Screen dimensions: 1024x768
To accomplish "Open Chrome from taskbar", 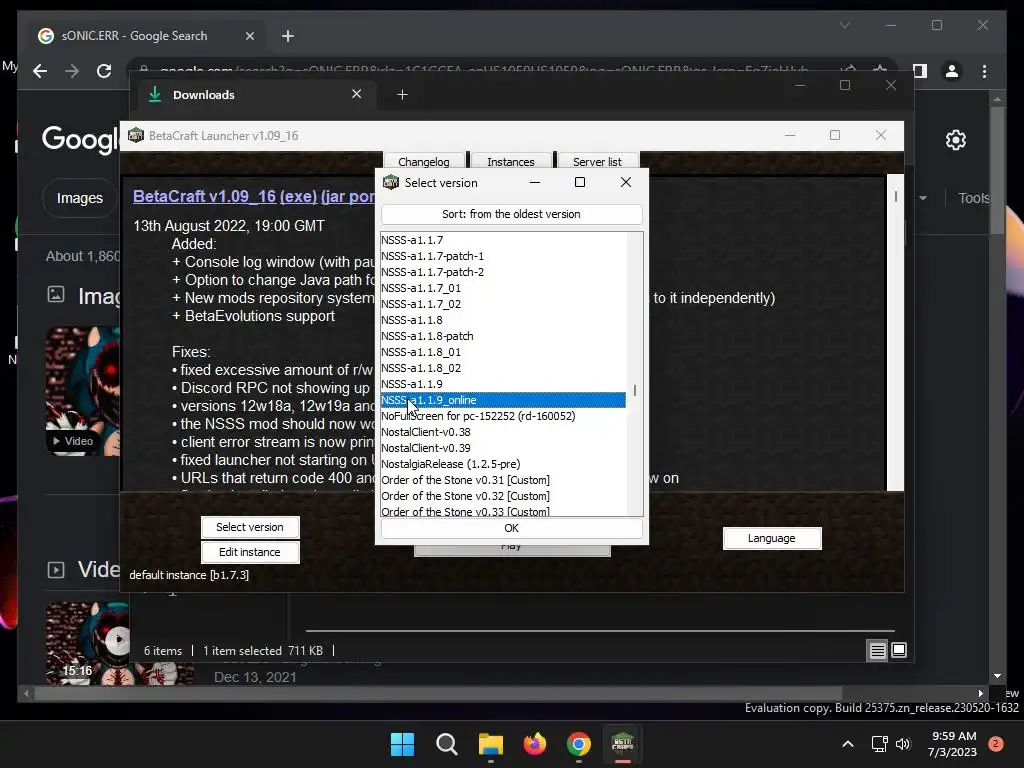I will pyautogui.click(x=579, y=744).
